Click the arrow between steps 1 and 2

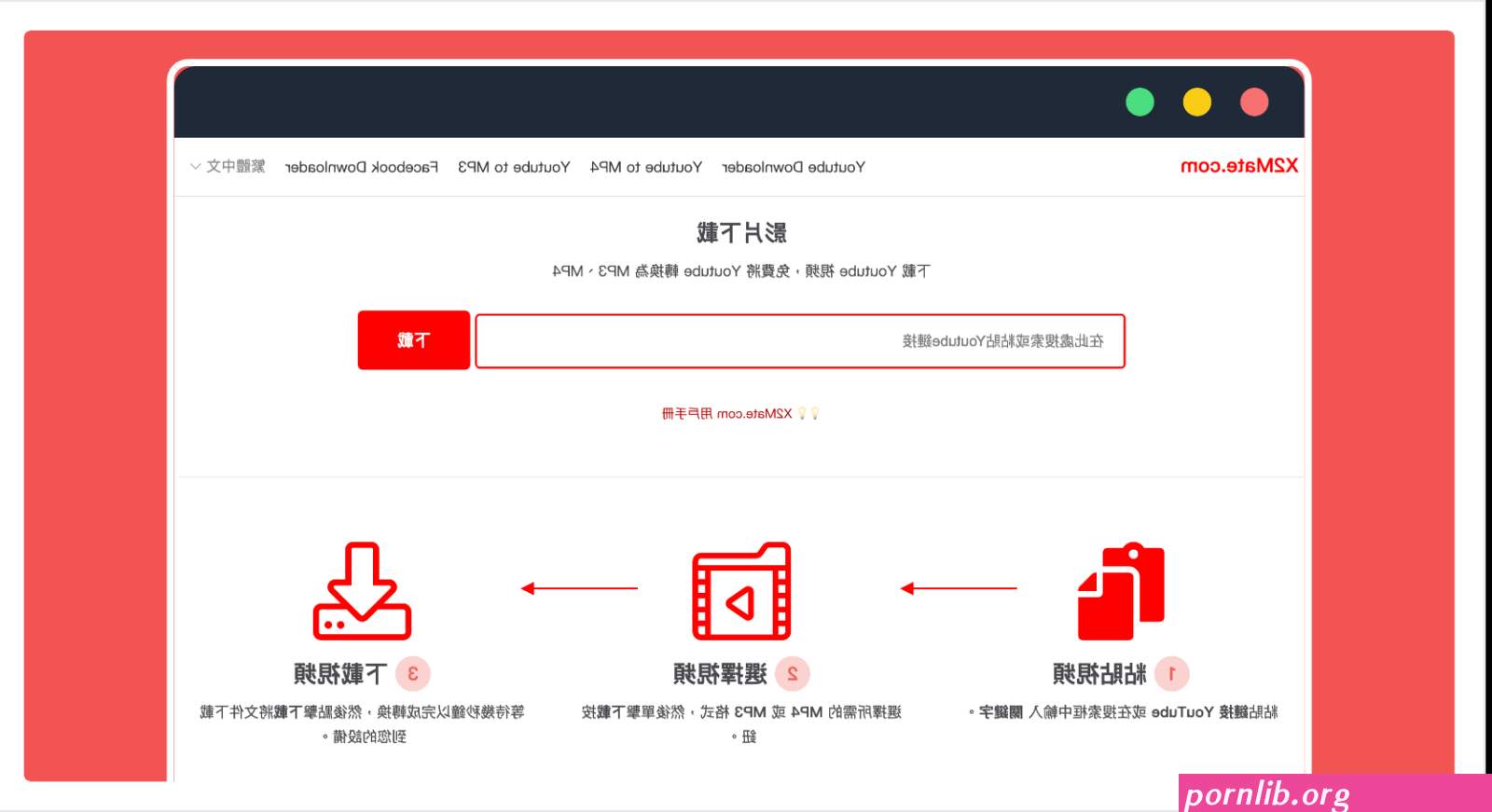(x=959, y=588)
